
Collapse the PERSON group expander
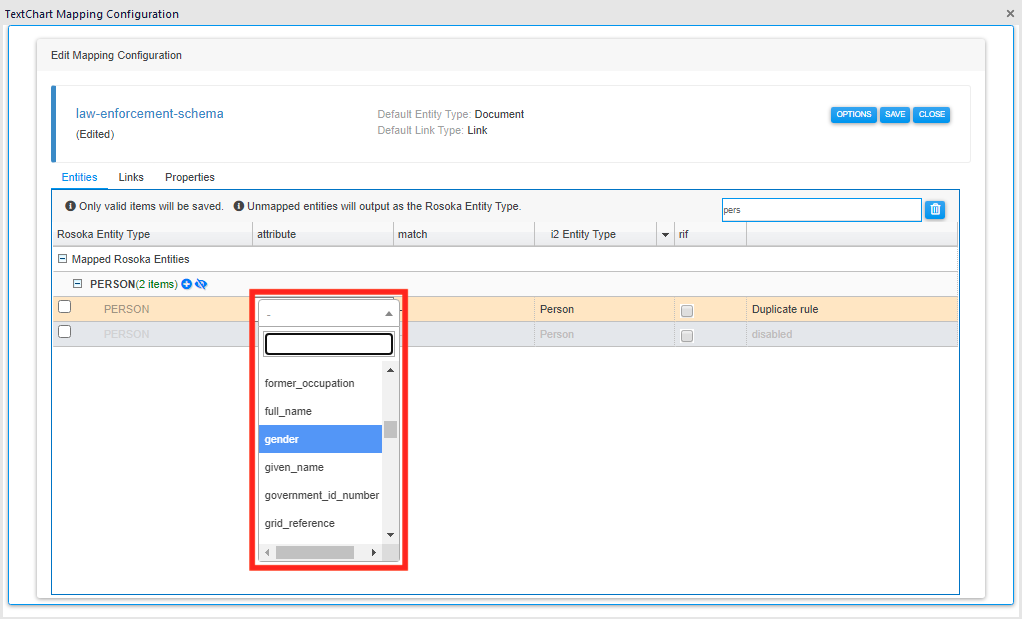pyautogui.click(x=77, y=284)
